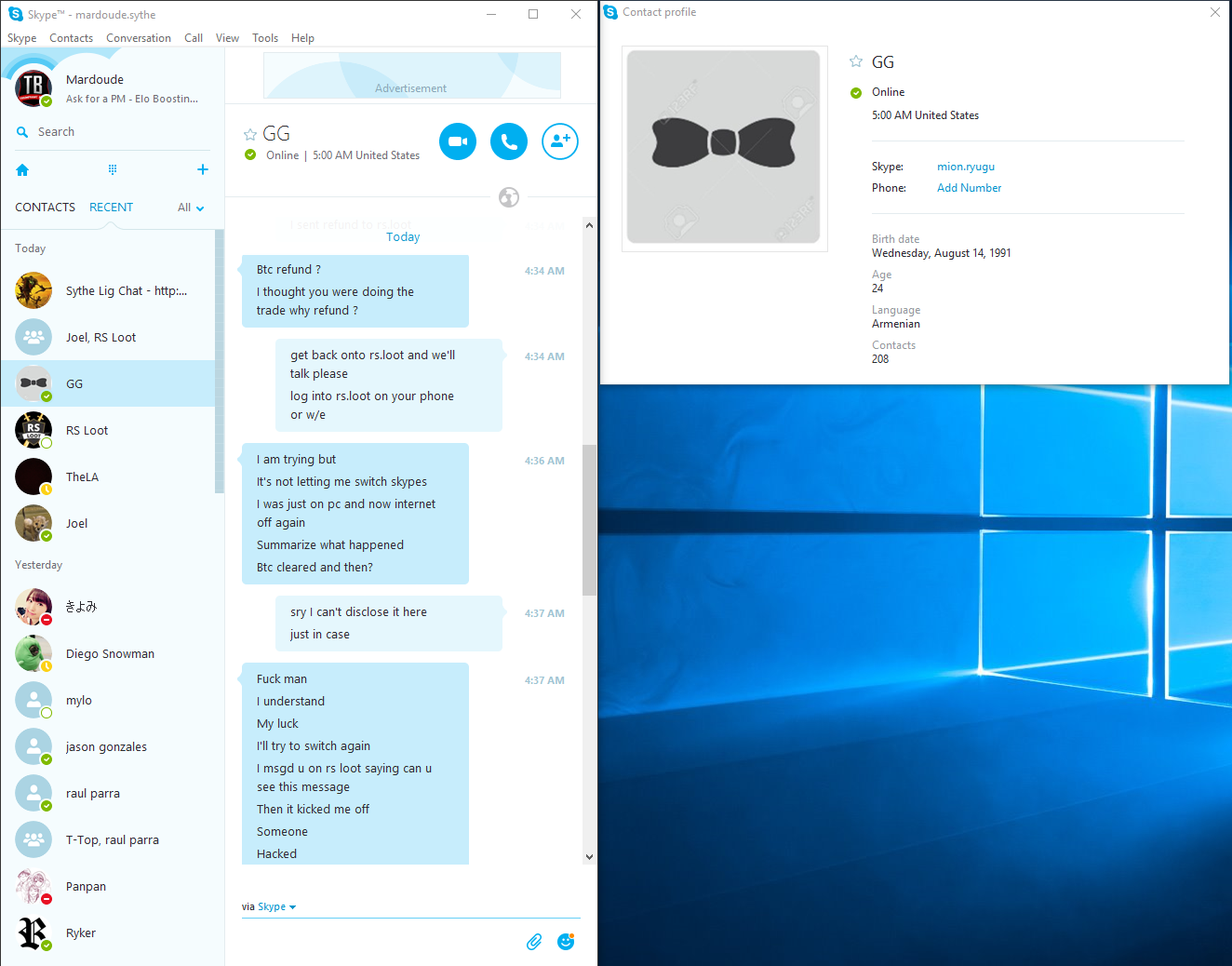This screenshot has height=966, width=1232.
Task: Open the Joel, RS Loot group chat
Action: (108, 337)
